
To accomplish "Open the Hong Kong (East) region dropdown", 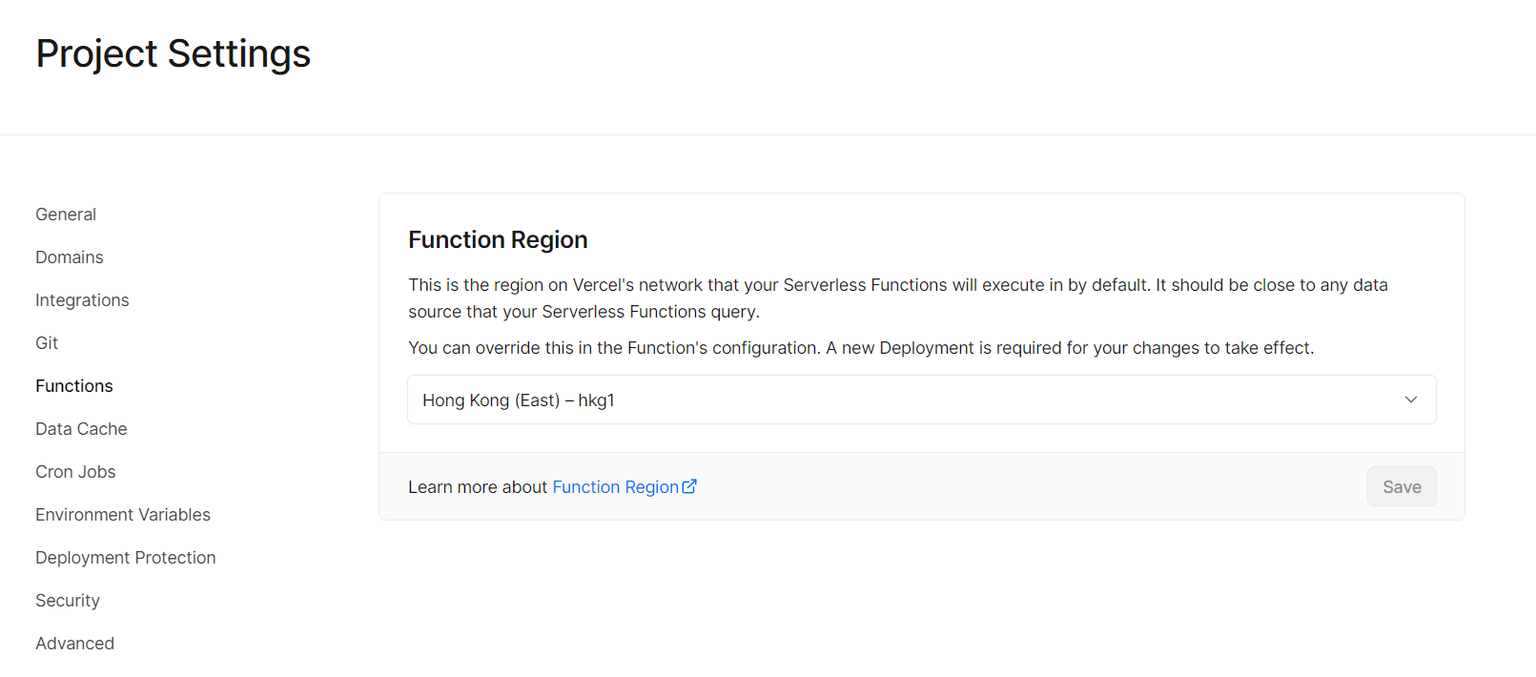I will [920, 400].
